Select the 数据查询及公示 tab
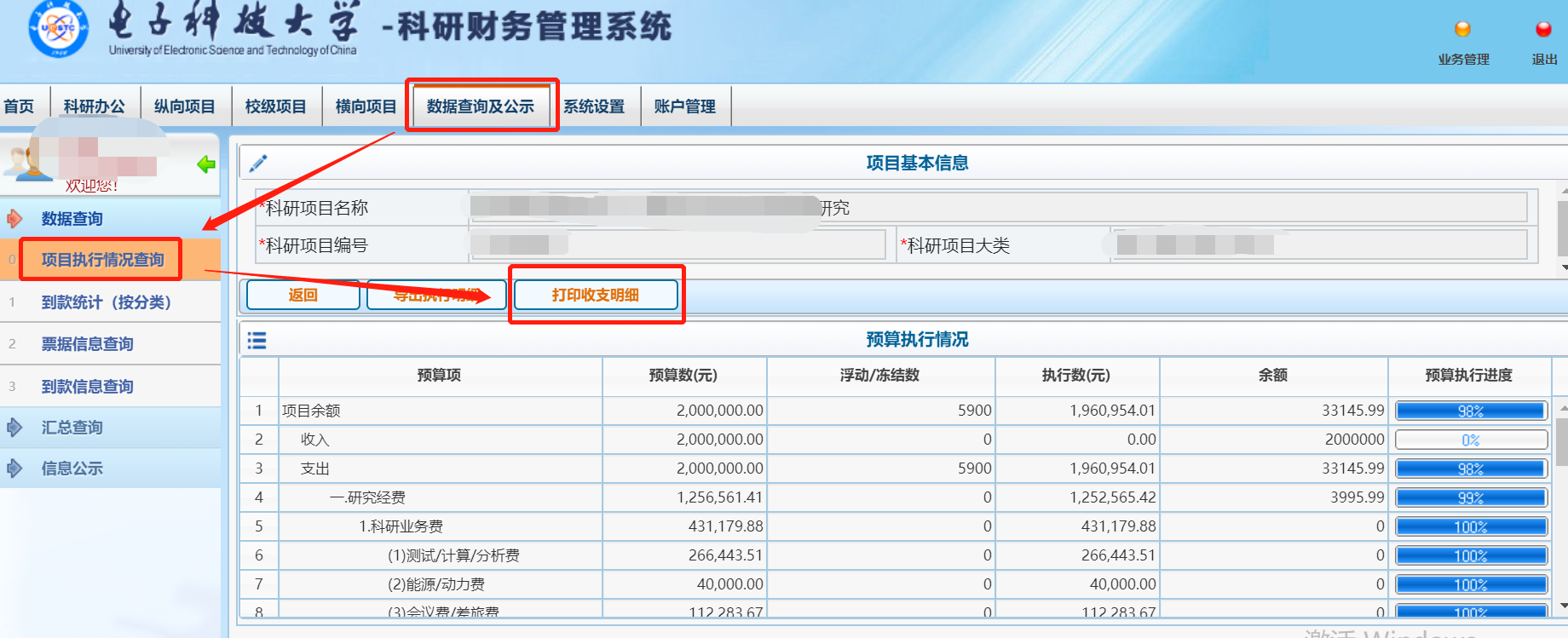This screenshot has width=1568, height=638. [x=481, y=106]
